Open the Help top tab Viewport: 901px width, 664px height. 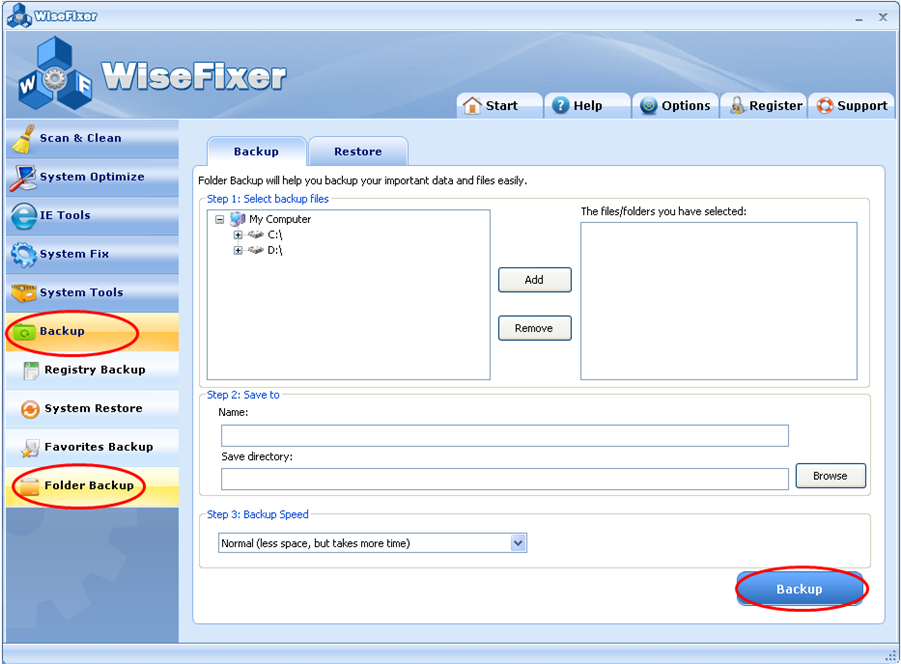587,106
